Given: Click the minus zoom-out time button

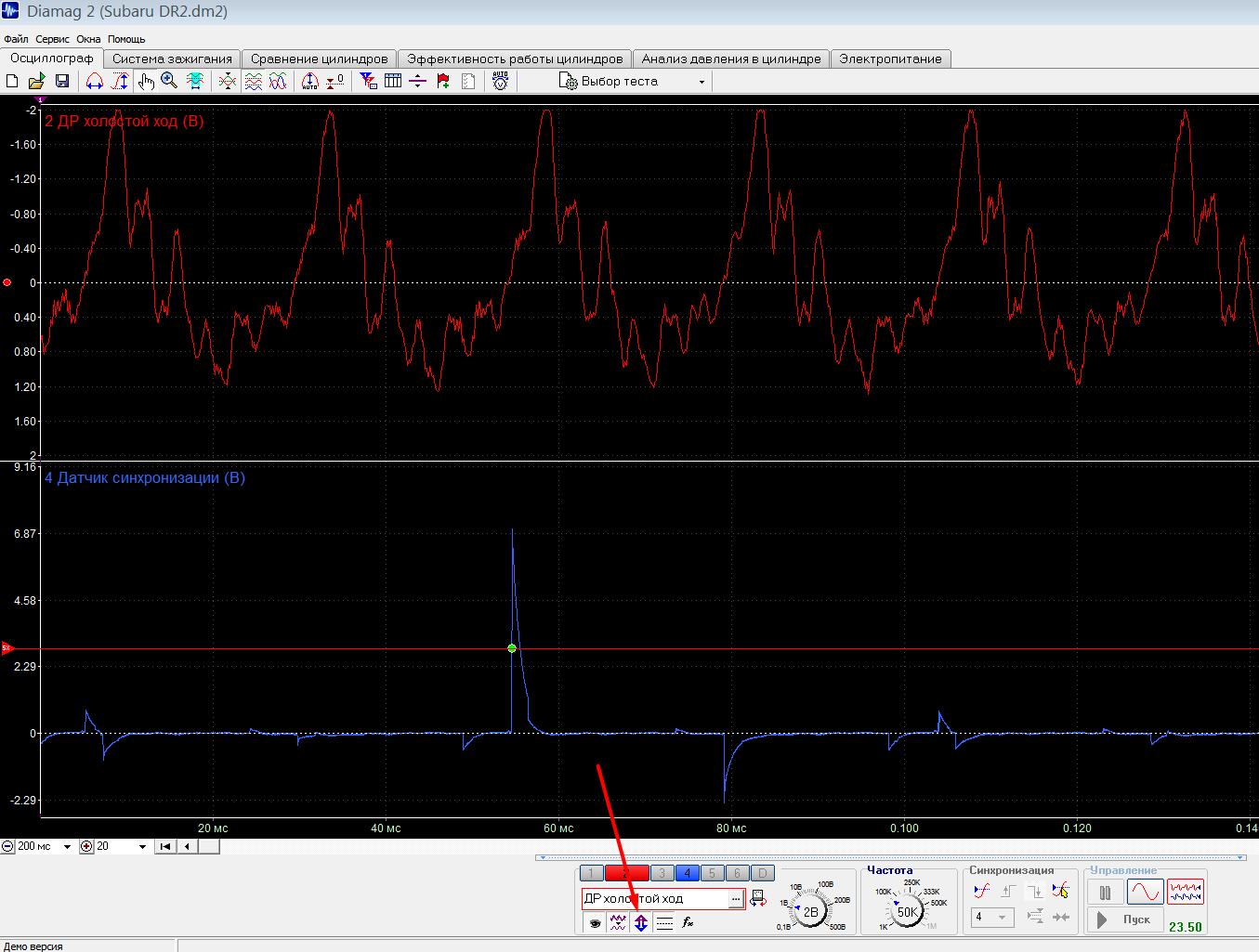Looking at the screenshot, I should (7, 846).
